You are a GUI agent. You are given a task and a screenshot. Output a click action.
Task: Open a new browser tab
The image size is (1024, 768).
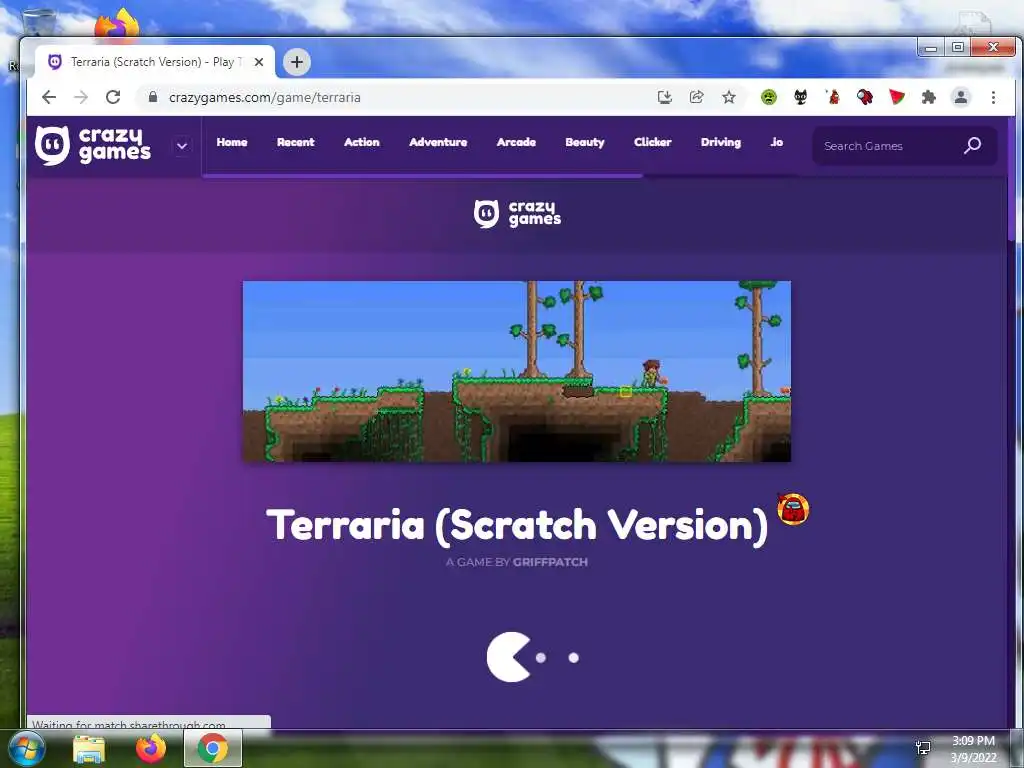[x=297, y=62]
